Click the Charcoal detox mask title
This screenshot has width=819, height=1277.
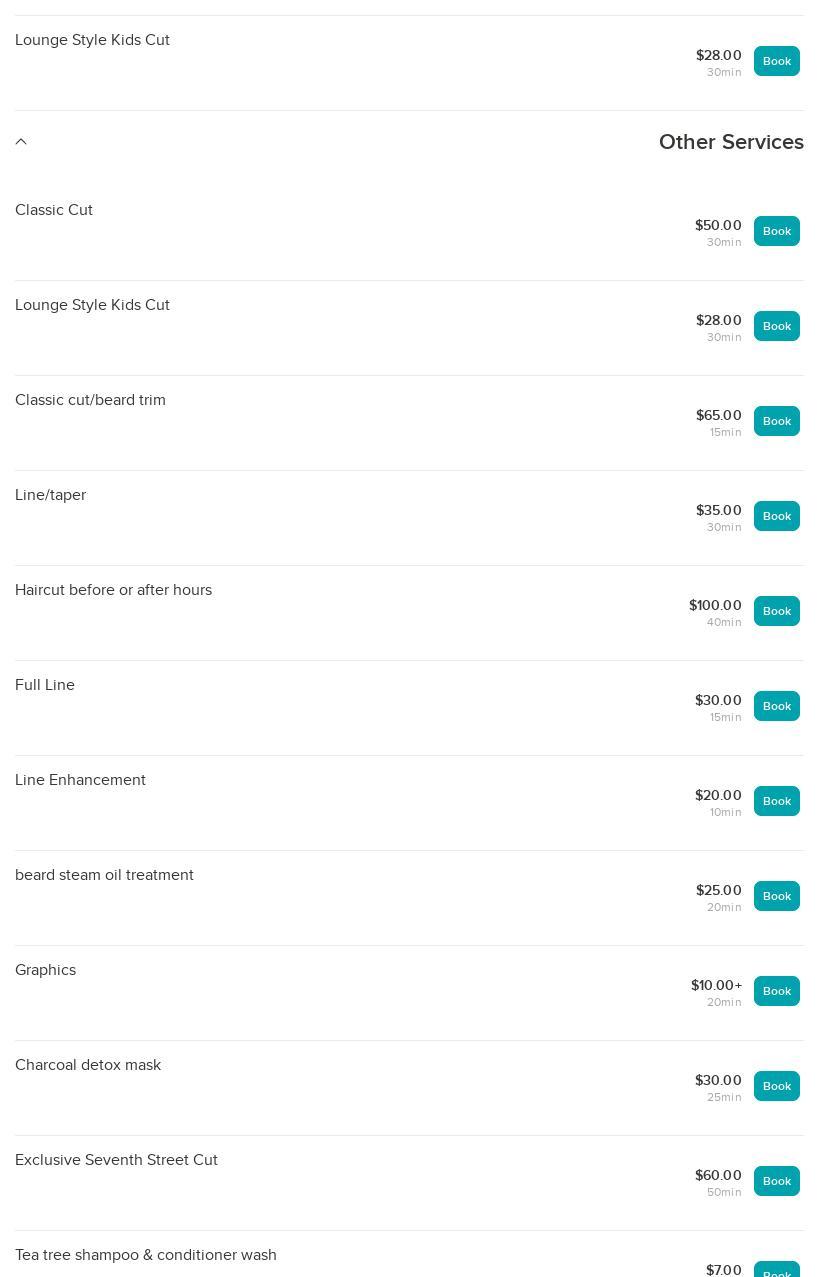(x=88, y=1065)
